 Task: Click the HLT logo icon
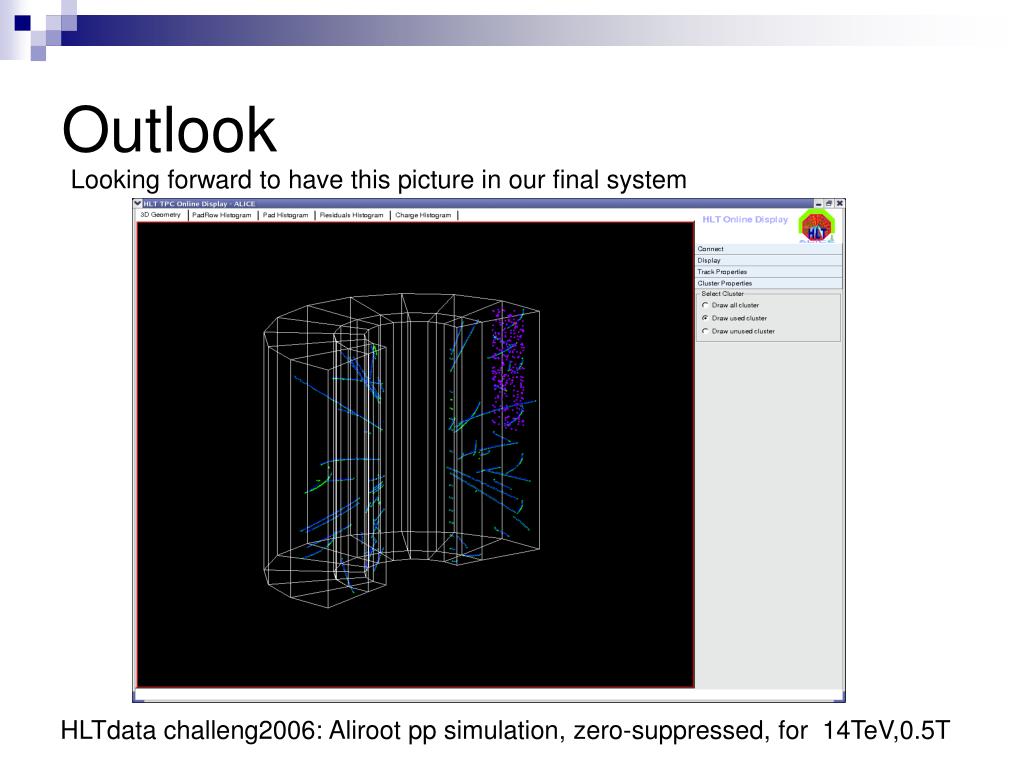click(817, 226)
